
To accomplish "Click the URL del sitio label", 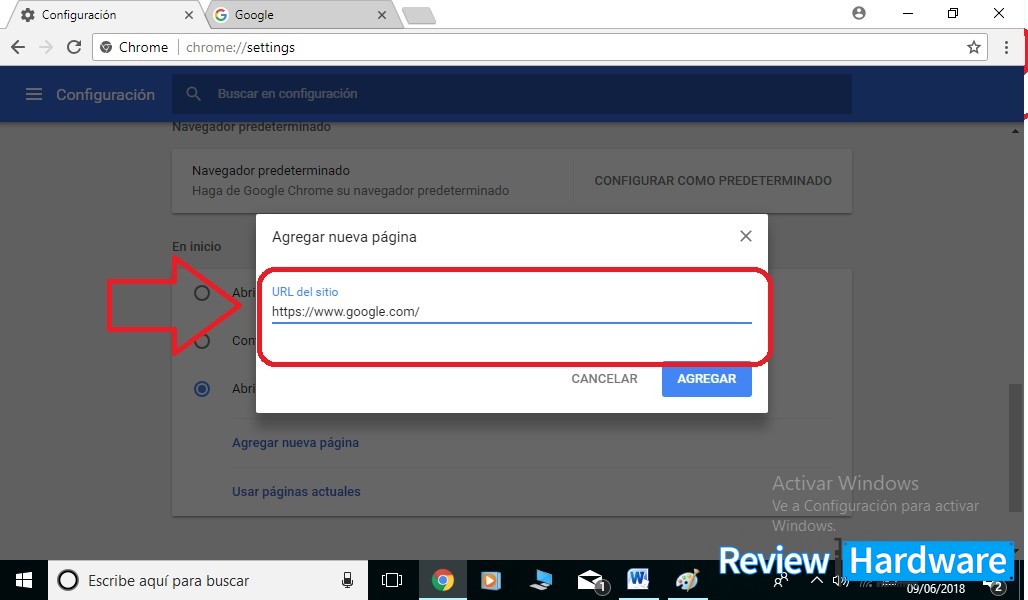I will coord(305,292).
